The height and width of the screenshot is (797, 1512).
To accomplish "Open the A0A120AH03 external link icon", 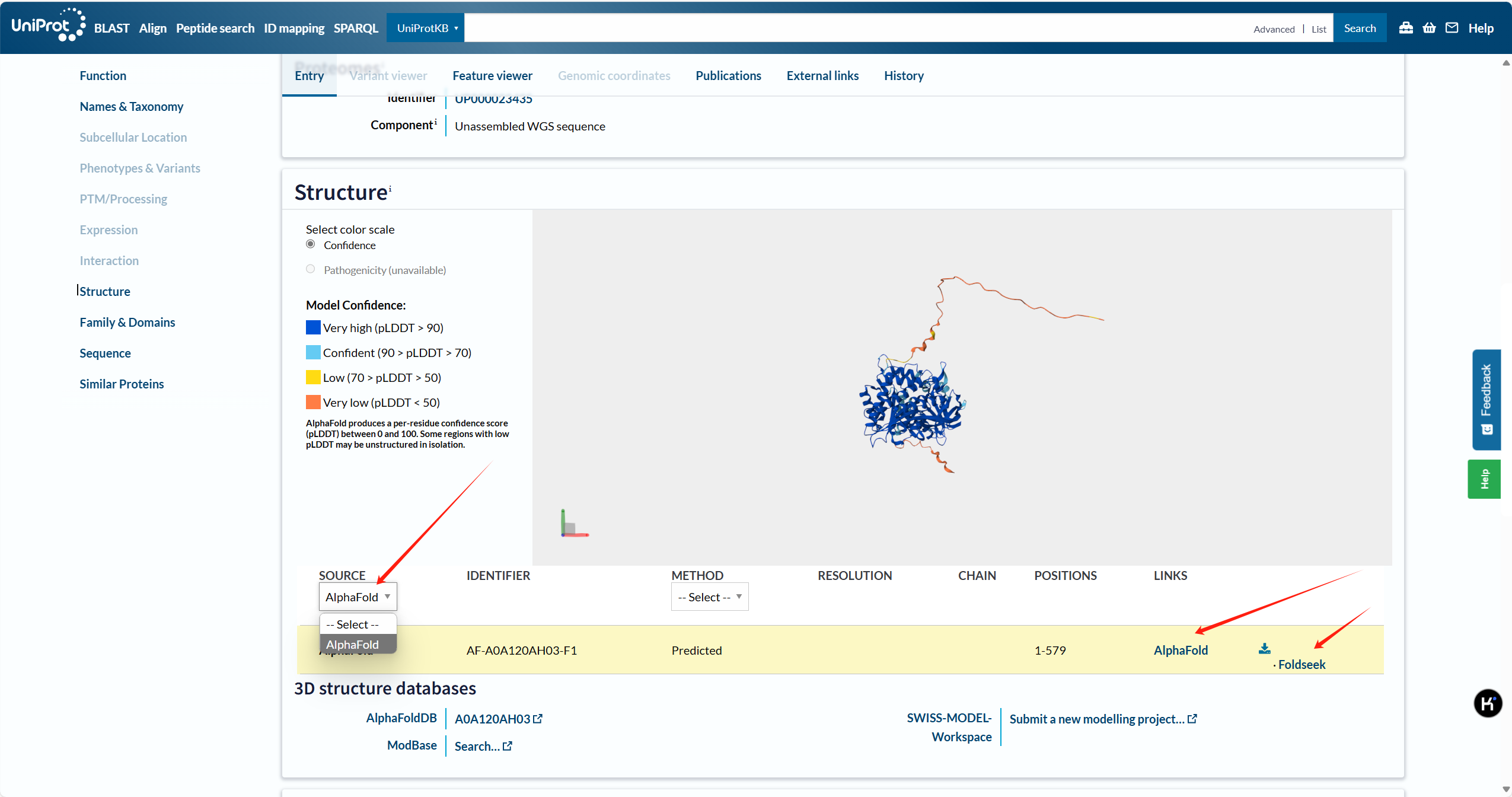I will (x=538, y=719).
